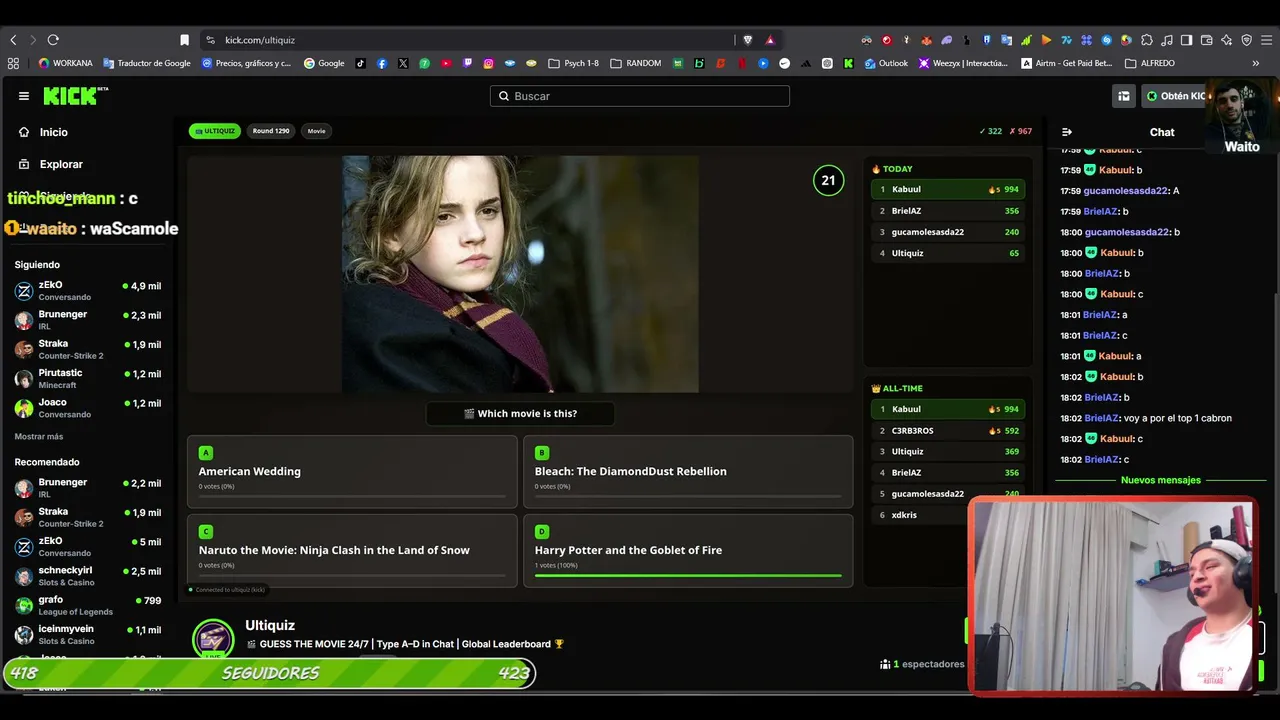Open the RANDOM bookmark folder
Image resolution: width=1280 pixels, height=720 pixels.
[635, 63]
